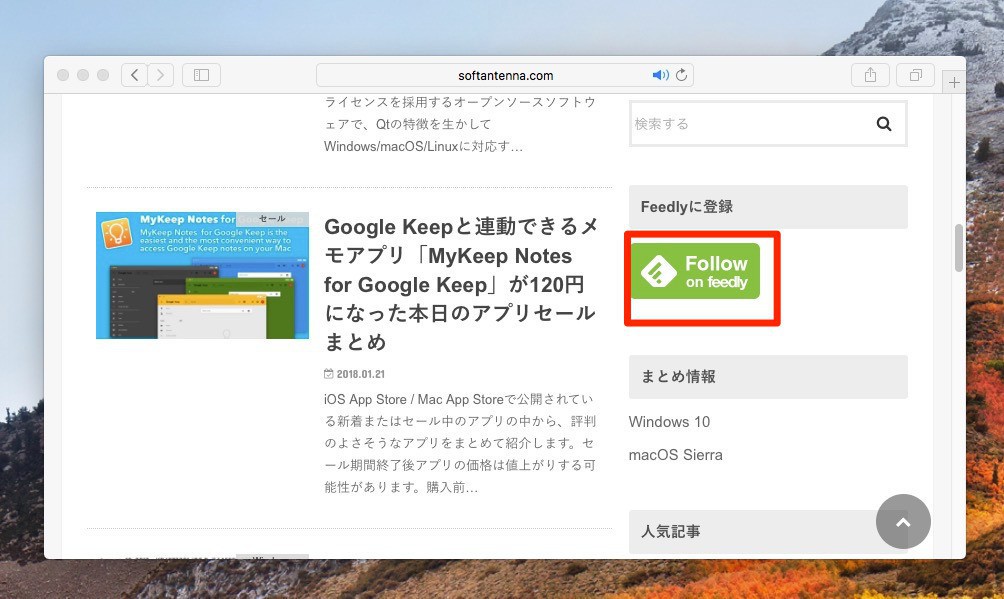Image resolution: width=1004 pixels, height=599 pixels.
Task: Click the 2018.01.21 article date
Action: tap(360, 374)
